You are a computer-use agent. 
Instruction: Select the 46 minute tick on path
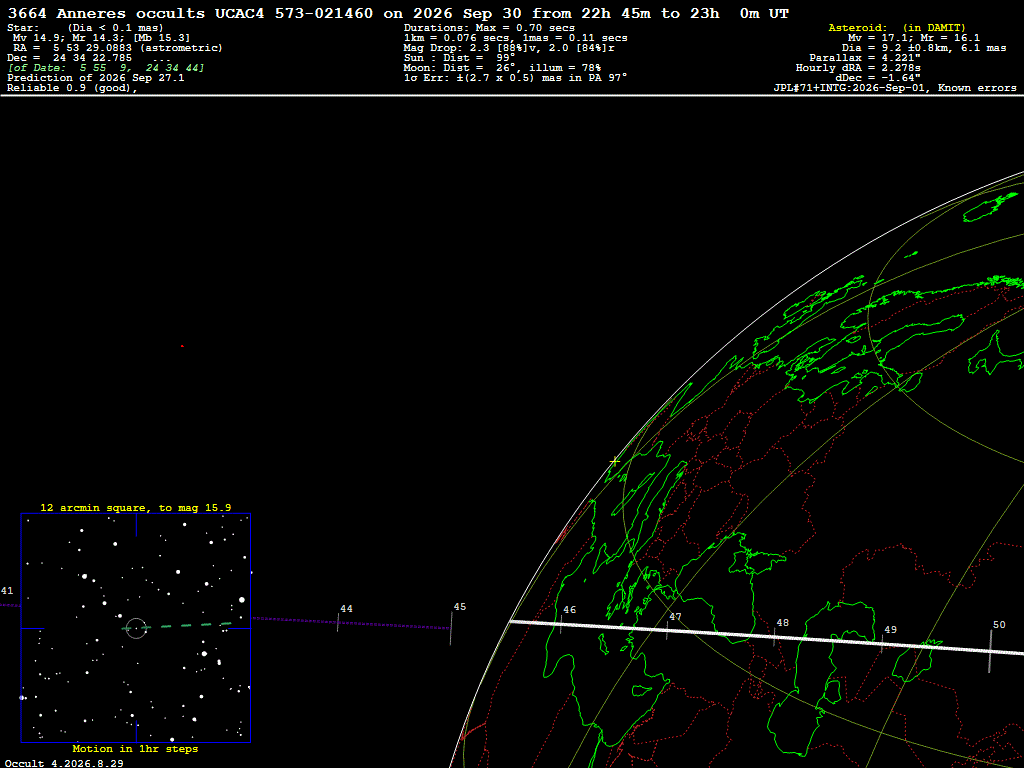pyautogui.click(x=561, y=624)
